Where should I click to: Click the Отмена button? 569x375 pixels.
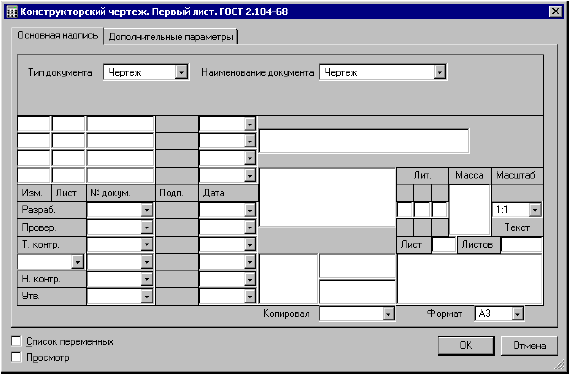(529, 346)
